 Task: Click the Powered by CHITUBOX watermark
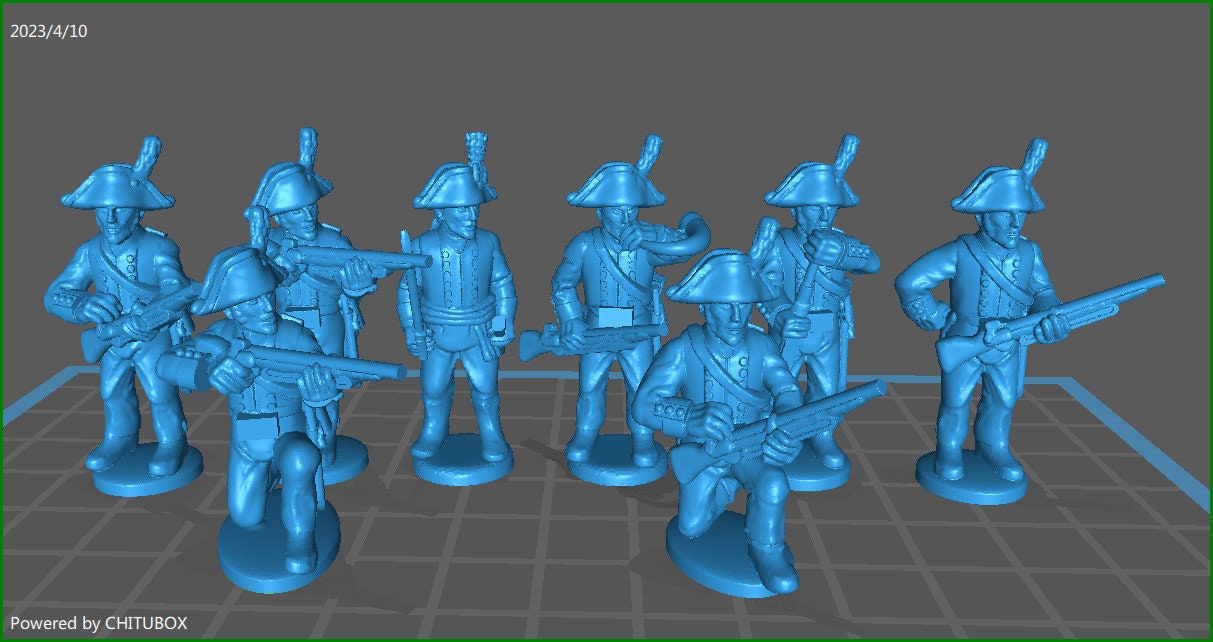coord(100,622)
